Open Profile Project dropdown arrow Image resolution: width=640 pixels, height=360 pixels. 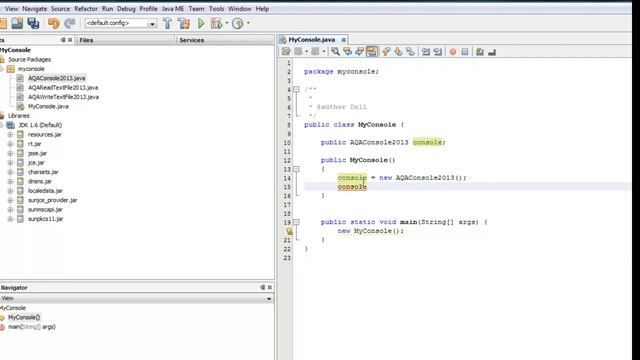pyautogui.click(x=248, y=23)
